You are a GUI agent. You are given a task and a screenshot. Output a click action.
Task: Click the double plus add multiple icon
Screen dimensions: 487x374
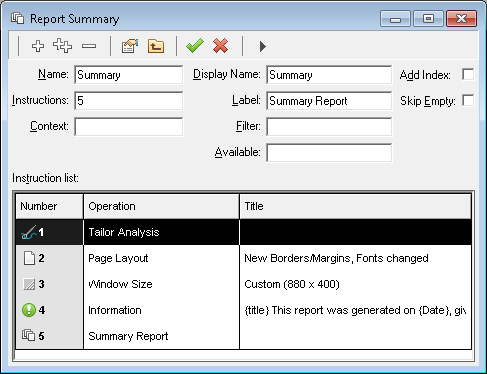[x=62, y=46]
